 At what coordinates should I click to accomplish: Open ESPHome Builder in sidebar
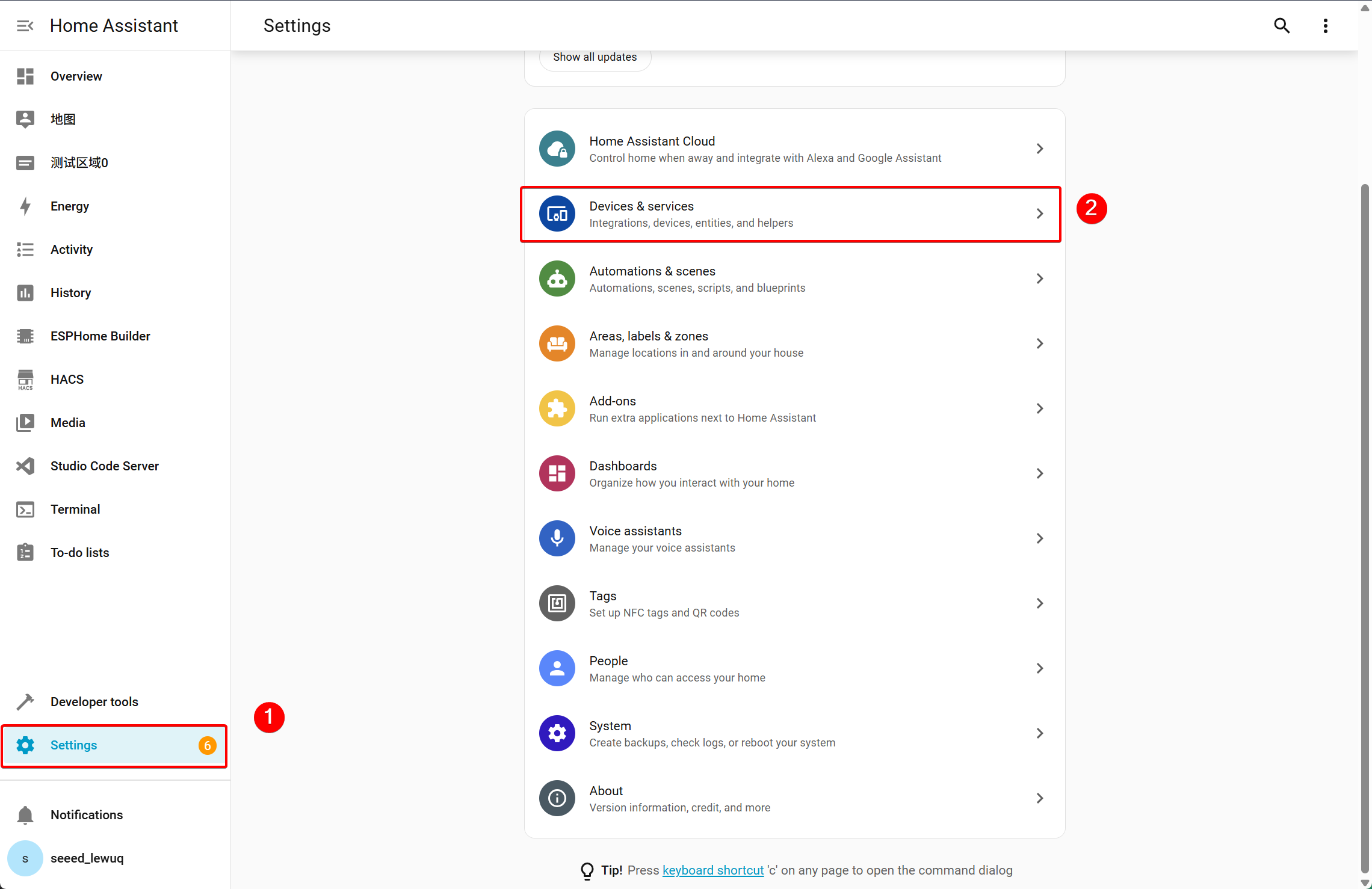click(100, 336)
